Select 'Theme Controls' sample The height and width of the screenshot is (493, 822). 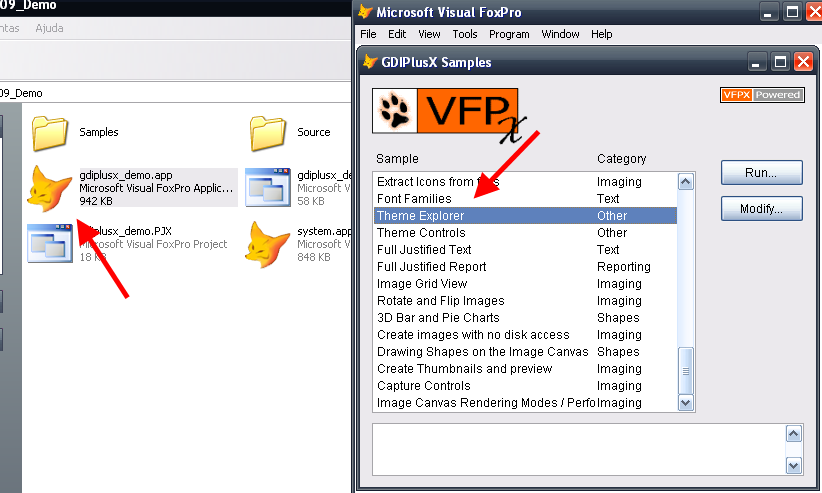[x=525, y=232]
